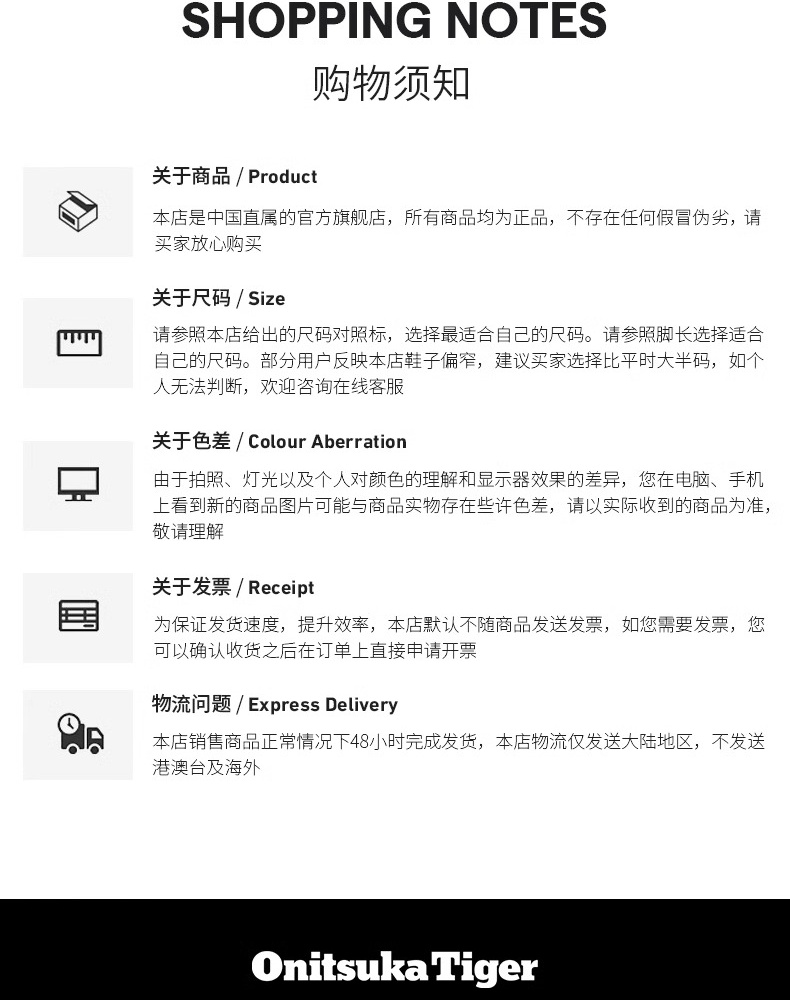Image resolution: width=790 pixels, height=1000 pixels.
Task: Click the monitor colour aberration icon
Action: [78, 484]
